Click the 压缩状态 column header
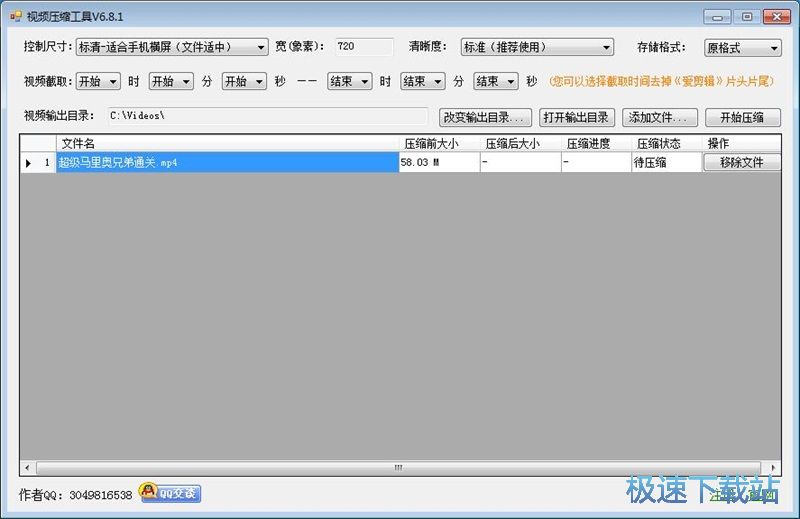The image size is (800, 519). [667, 143]
